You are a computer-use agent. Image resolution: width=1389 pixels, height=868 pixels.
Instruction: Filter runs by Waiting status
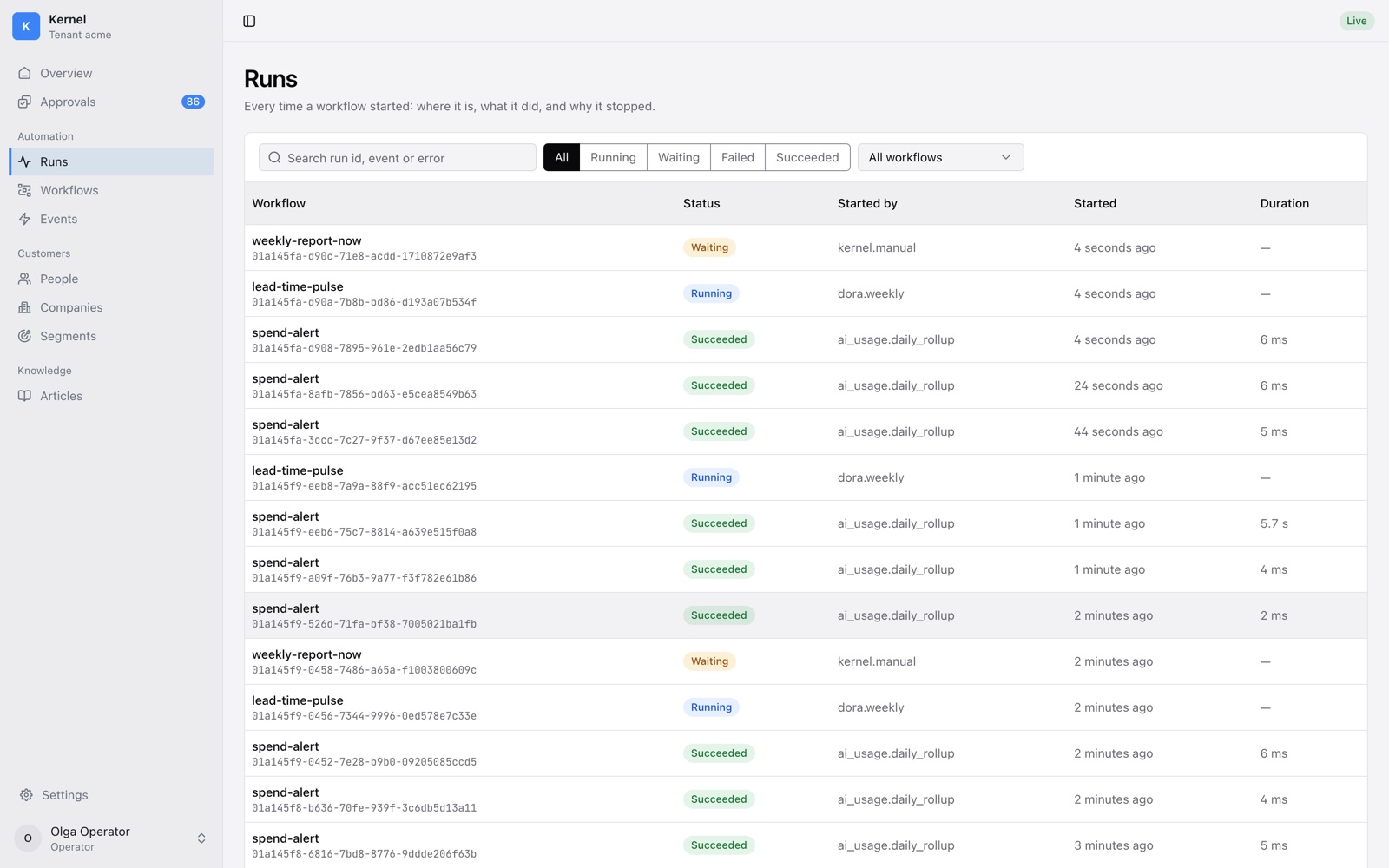678,157
